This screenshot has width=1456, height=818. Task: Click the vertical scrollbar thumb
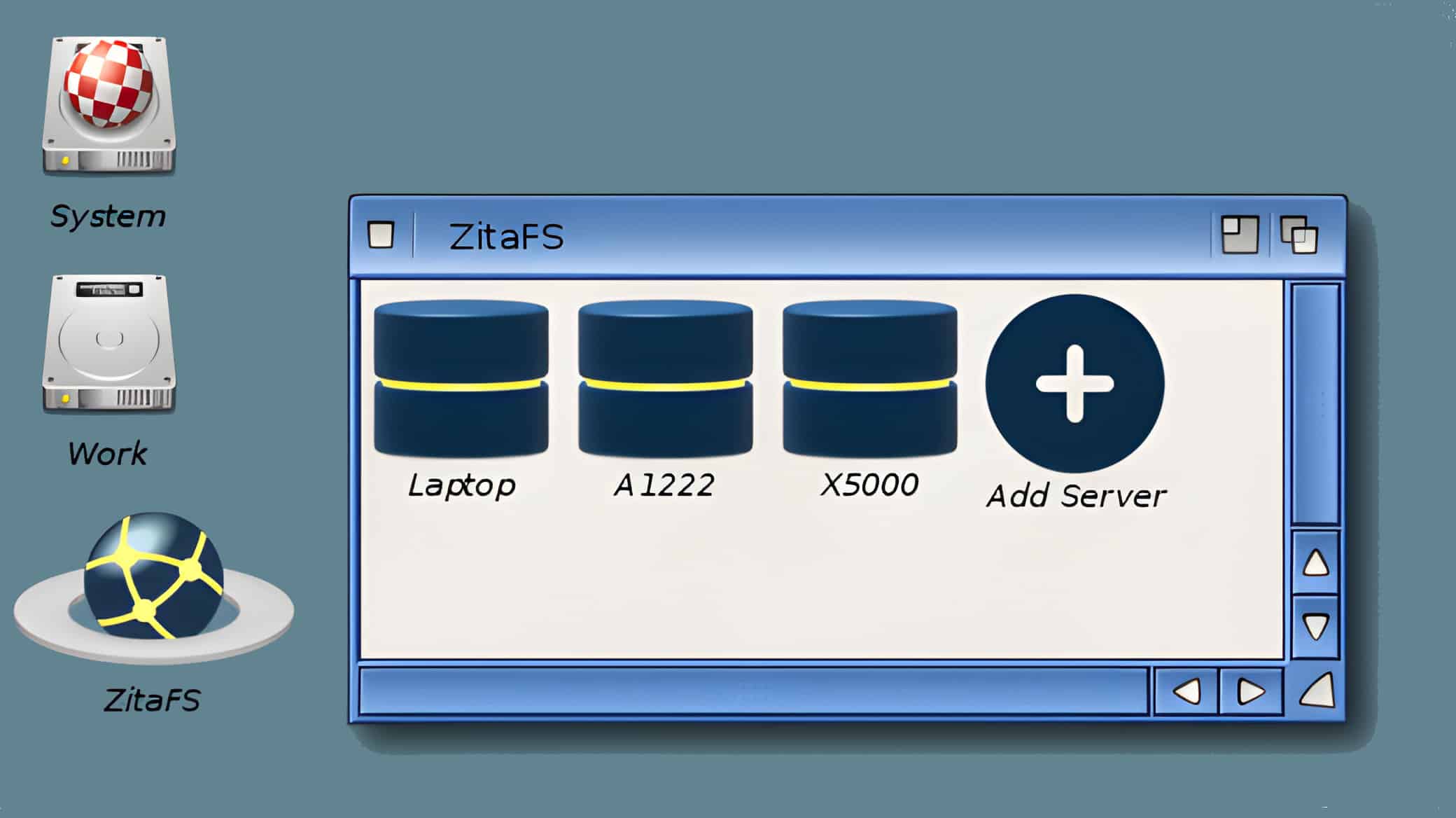coord(1316,404)
